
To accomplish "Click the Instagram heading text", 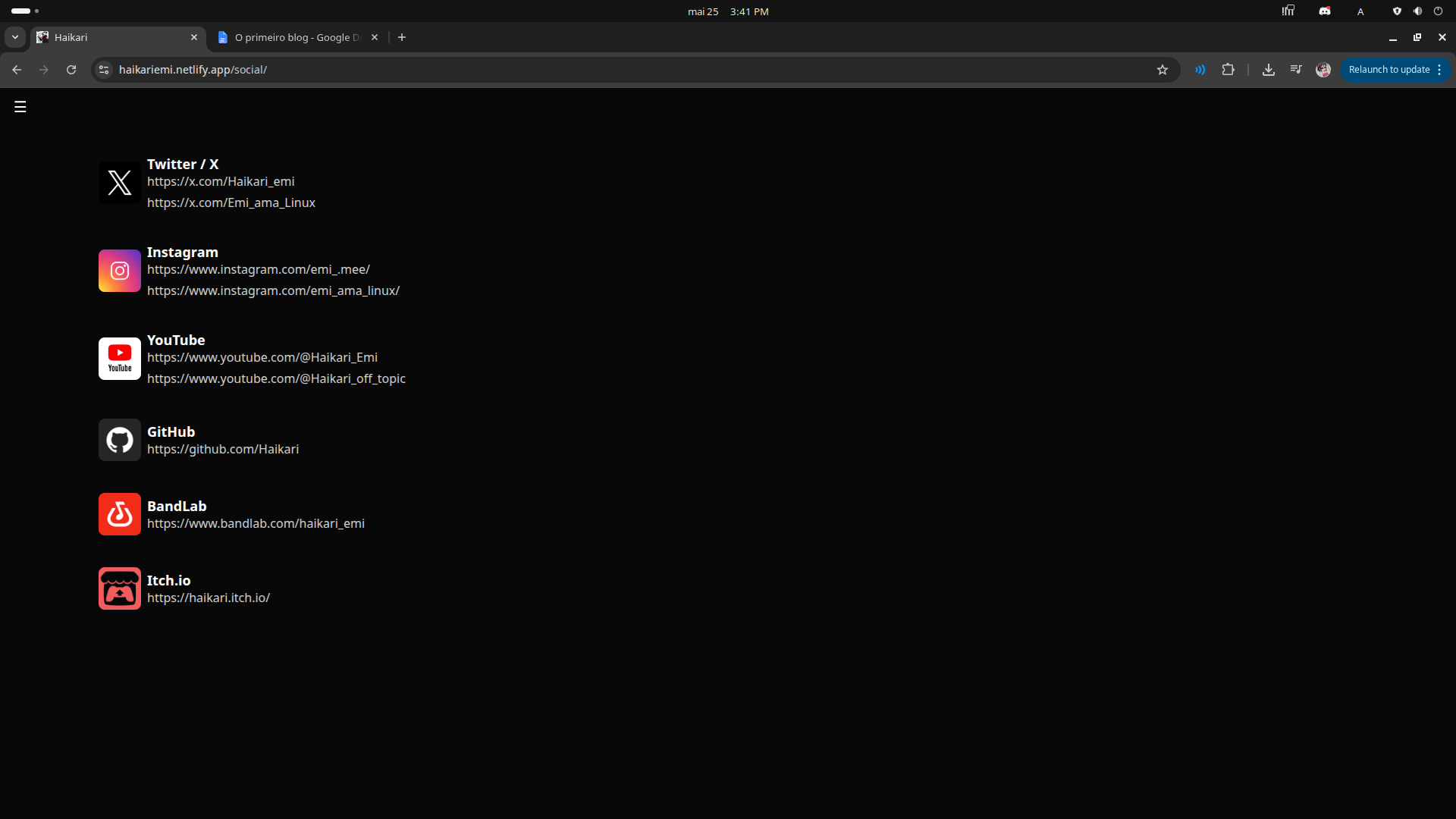I will tap(183, 253).
